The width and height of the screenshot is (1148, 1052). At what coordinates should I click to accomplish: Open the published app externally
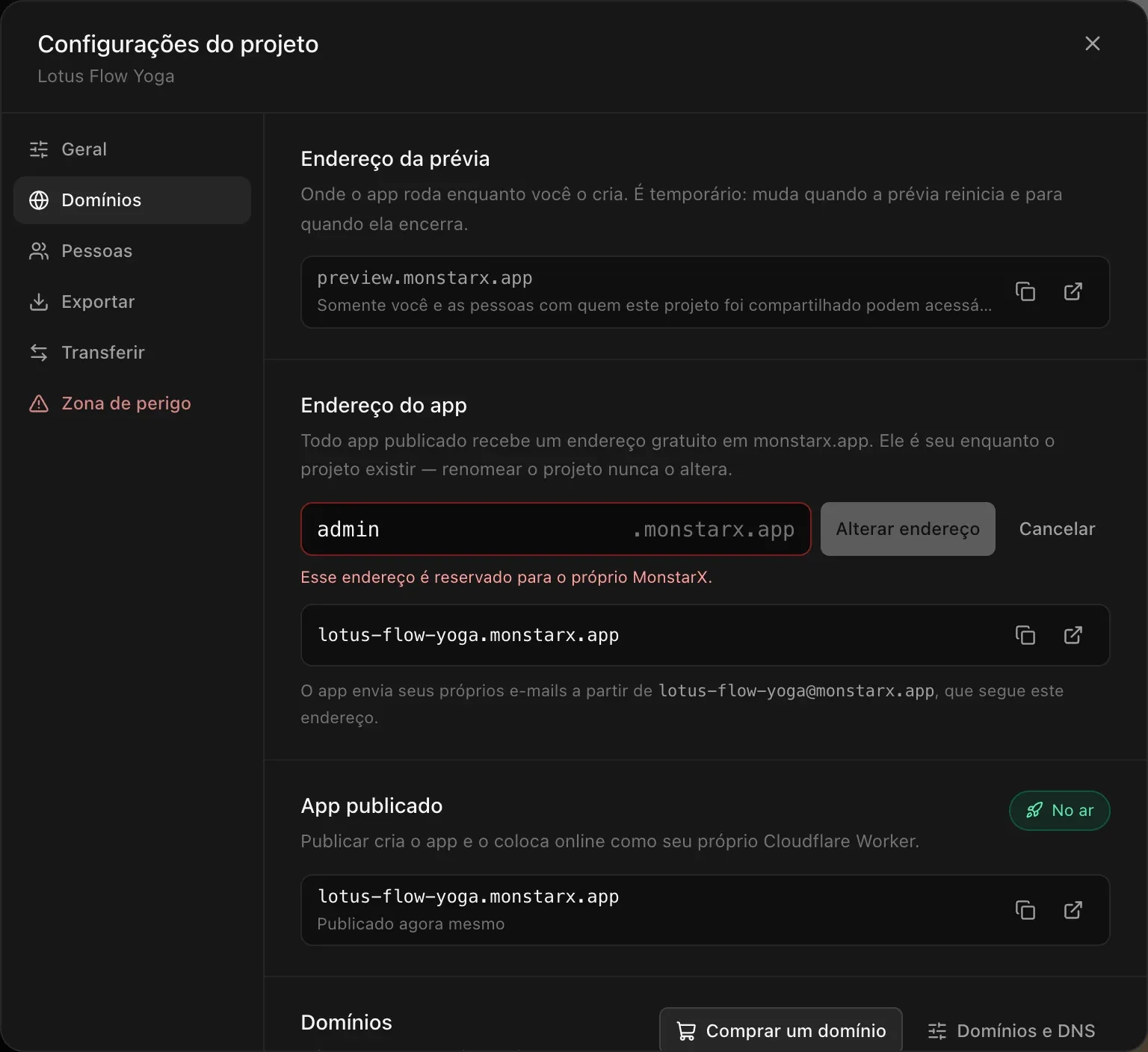1073,910
